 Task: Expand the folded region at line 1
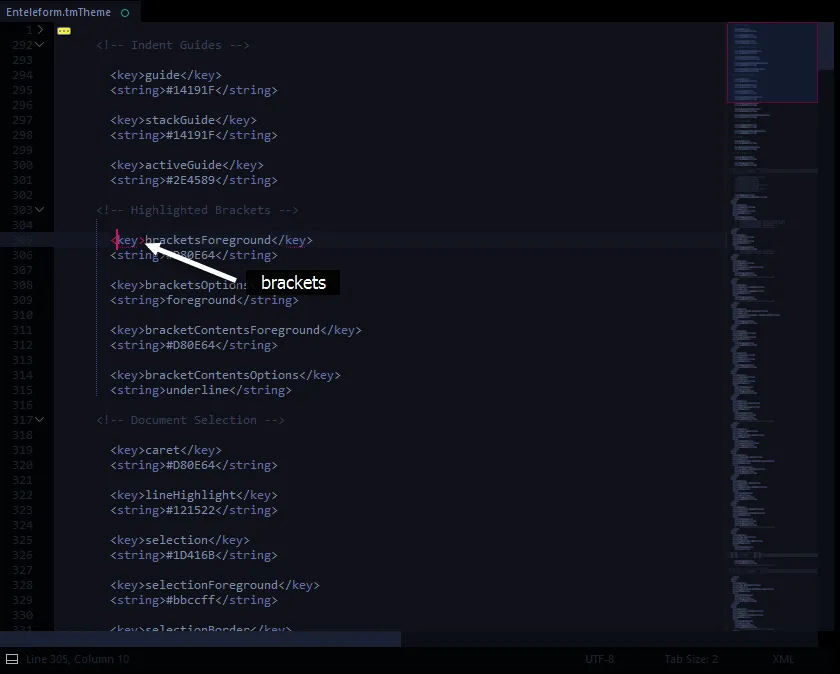pyautogui.click(x=40, y=29)
